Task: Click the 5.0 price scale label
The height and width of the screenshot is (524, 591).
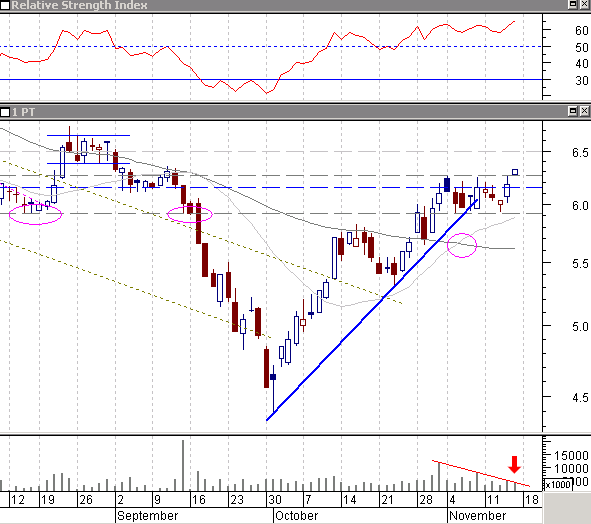Action: click(580, 326)
